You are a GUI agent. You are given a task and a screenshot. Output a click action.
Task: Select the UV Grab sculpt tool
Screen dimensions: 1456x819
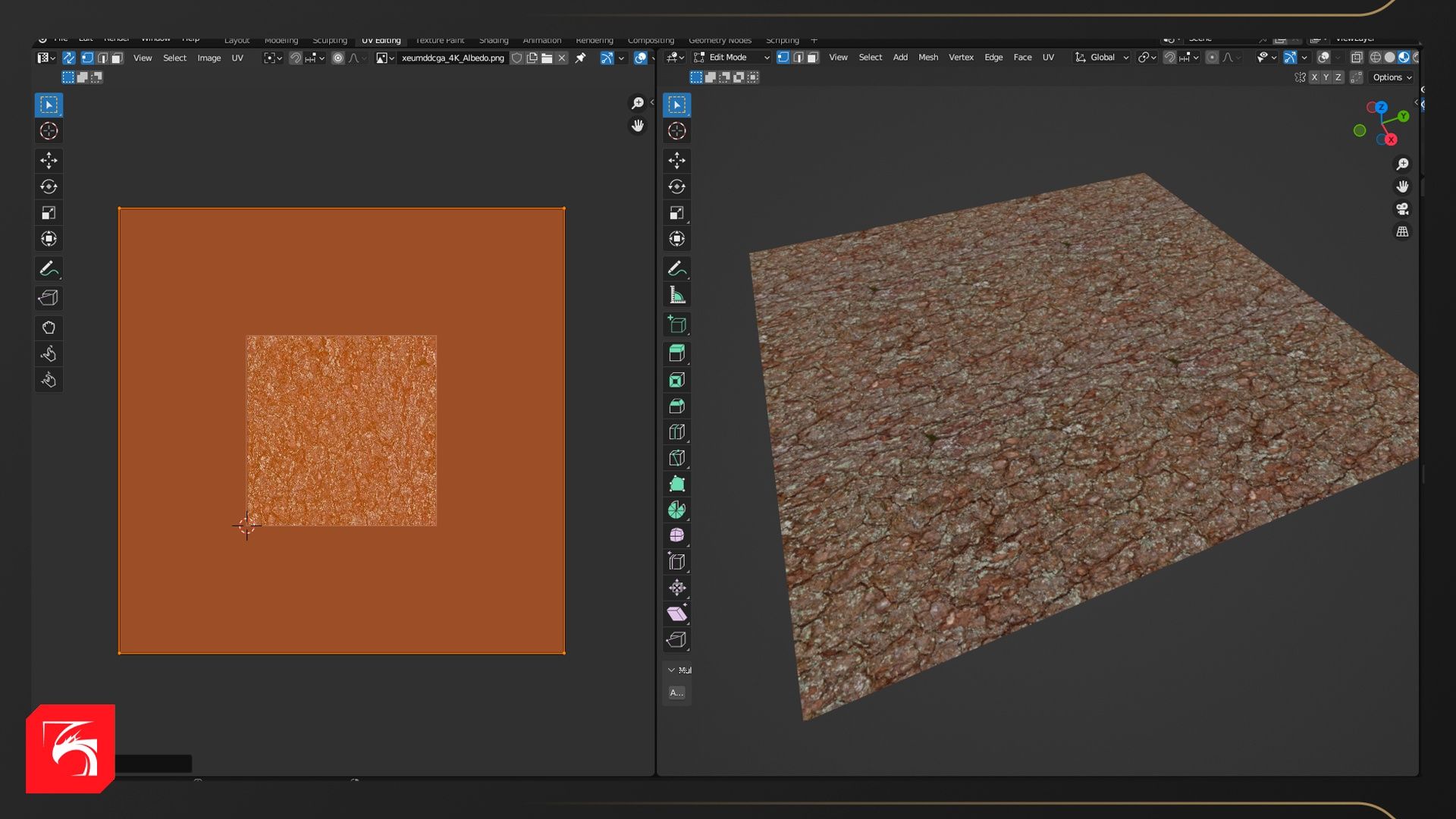click(49, 328)
